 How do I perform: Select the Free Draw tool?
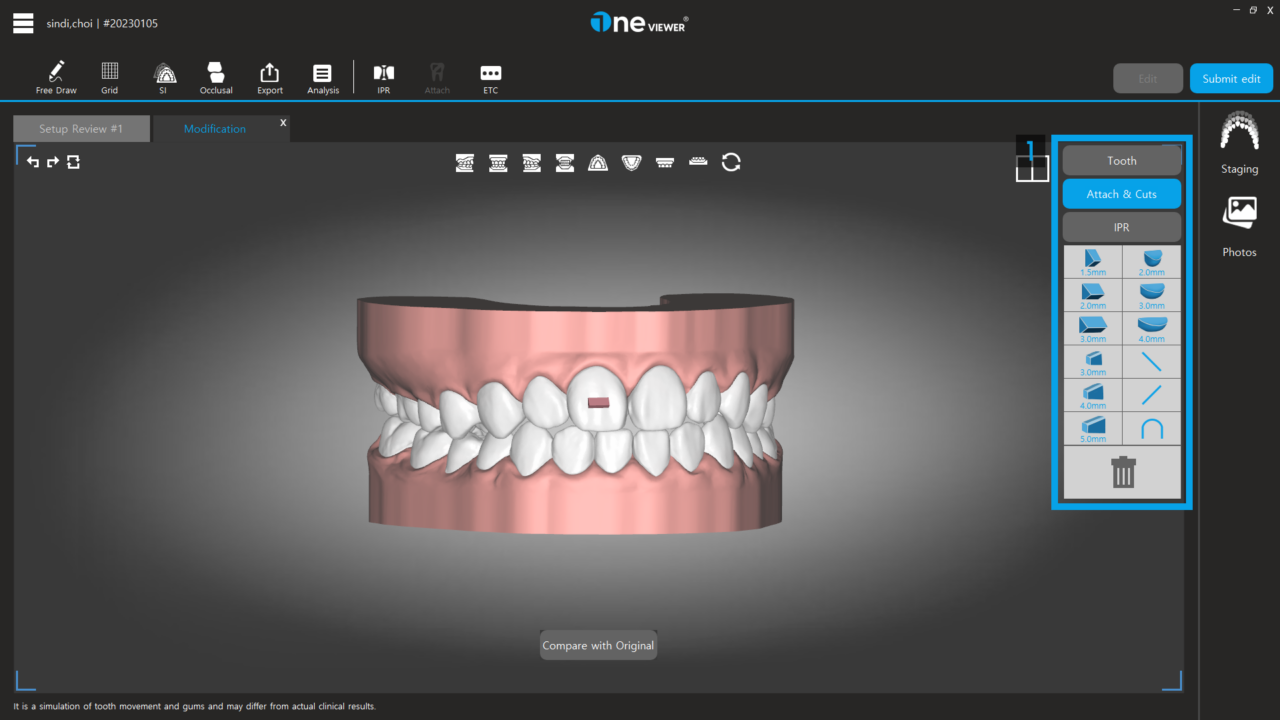tap(56, 75)
